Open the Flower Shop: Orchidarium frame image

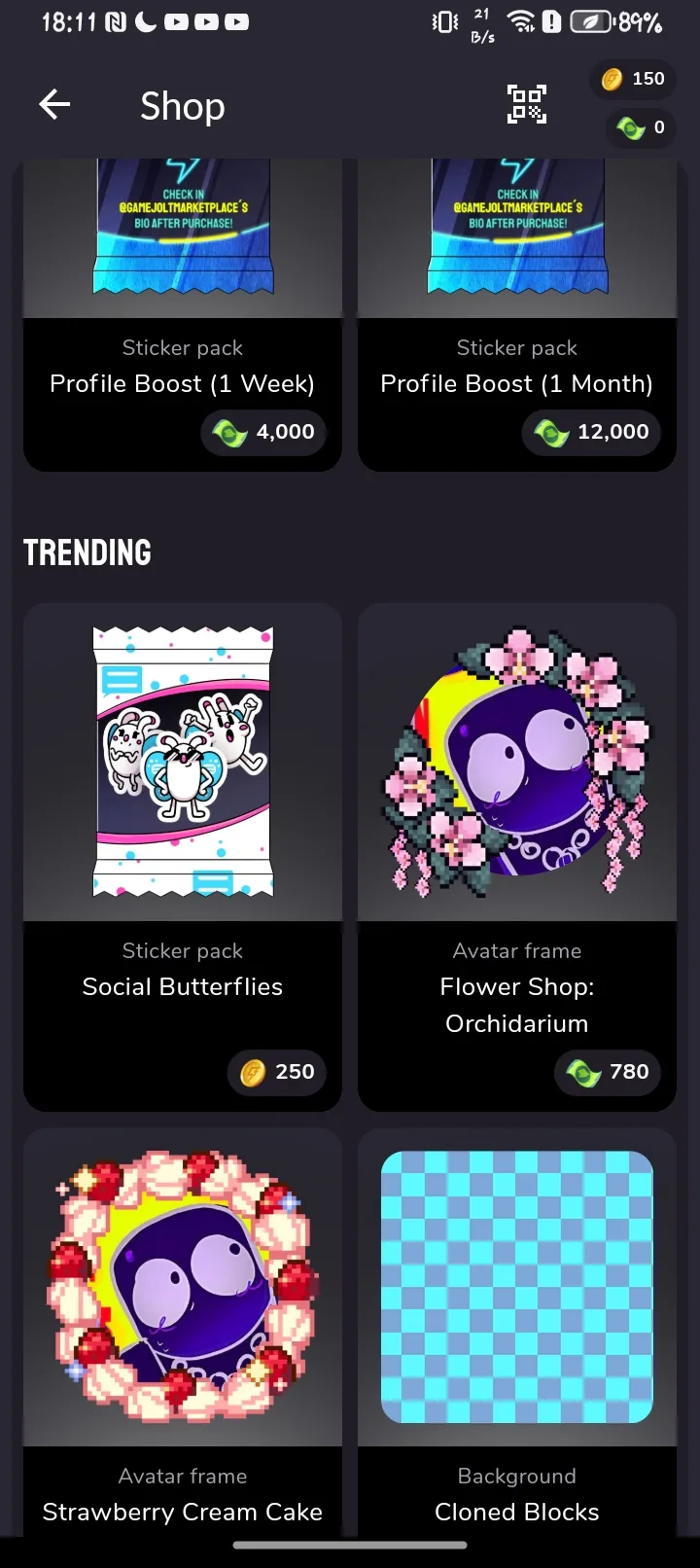click(x=517, y=762)
